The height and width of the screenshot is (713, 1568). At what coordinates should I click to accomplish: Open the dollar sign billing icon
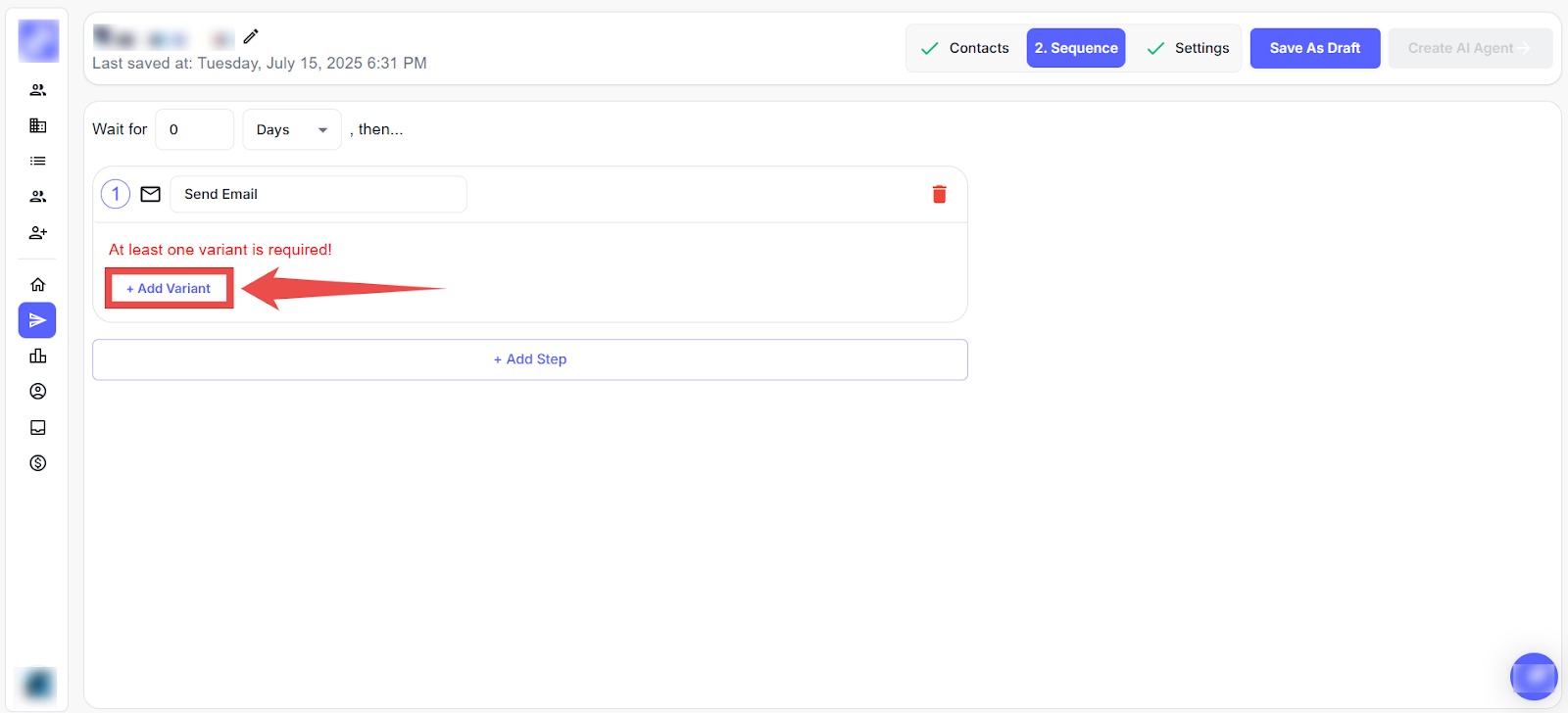pos(38,463)
